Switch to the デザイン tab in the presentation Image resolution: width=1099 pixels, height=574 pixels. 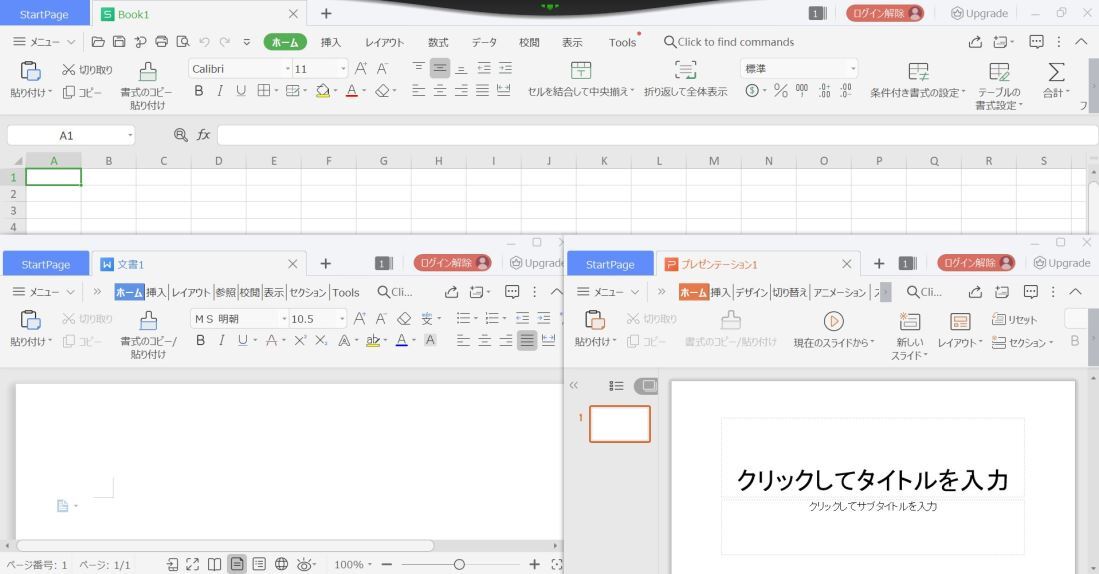[749, 292]
